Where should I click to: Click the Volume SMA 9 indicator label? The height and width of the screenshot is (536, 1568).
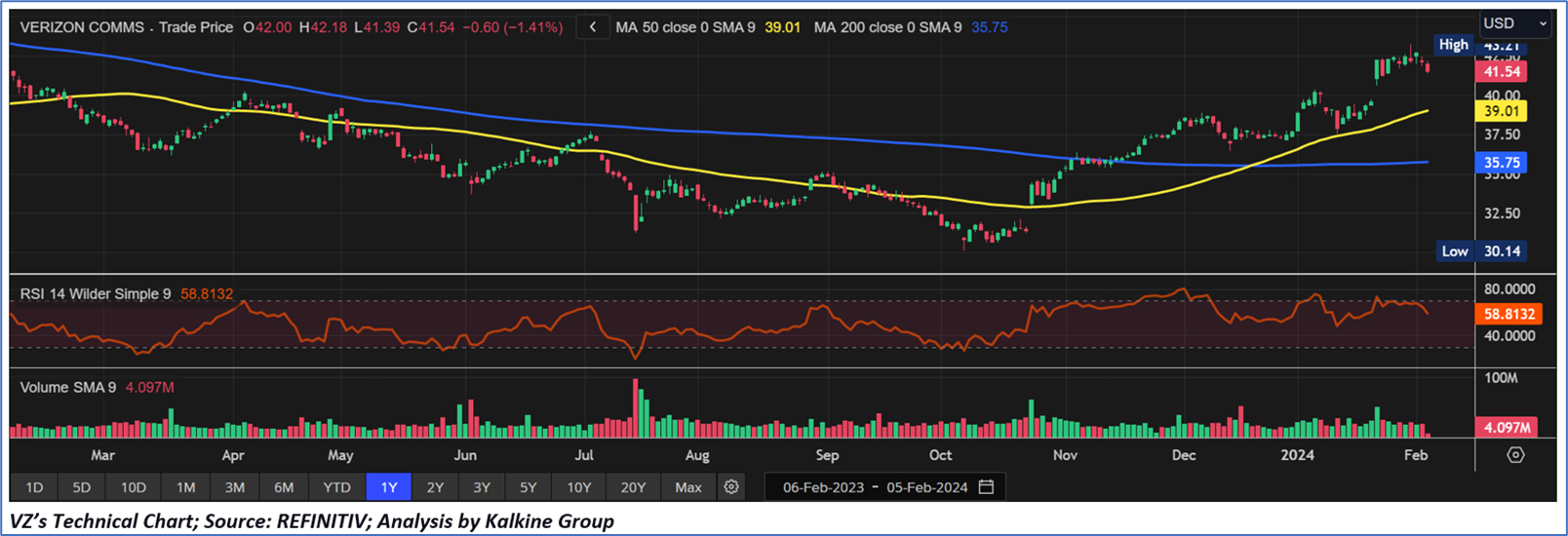click(x=68, y=388)
